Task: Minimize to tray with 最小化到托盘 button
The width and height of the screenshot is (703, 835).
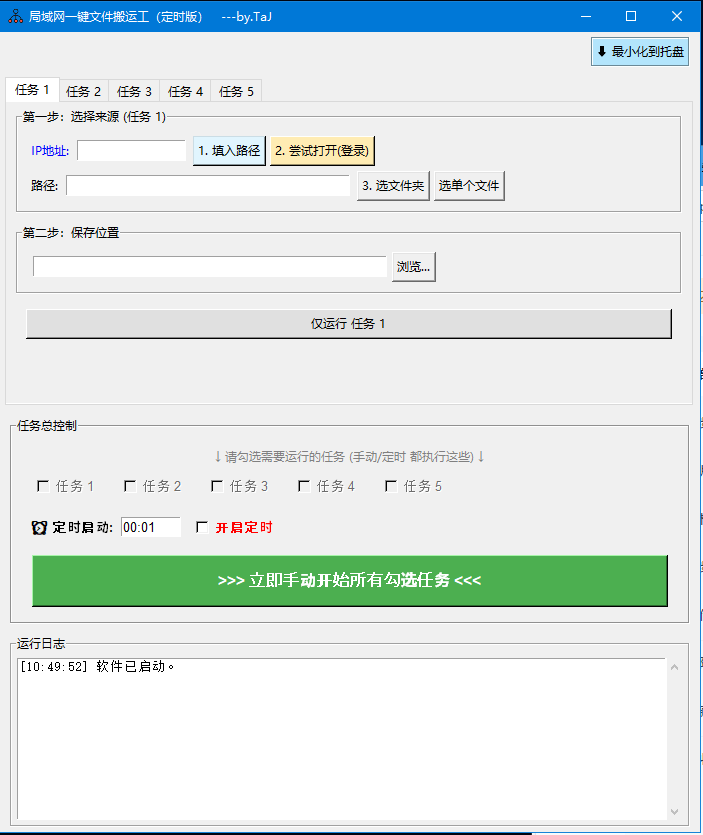Action: [640, 52]
